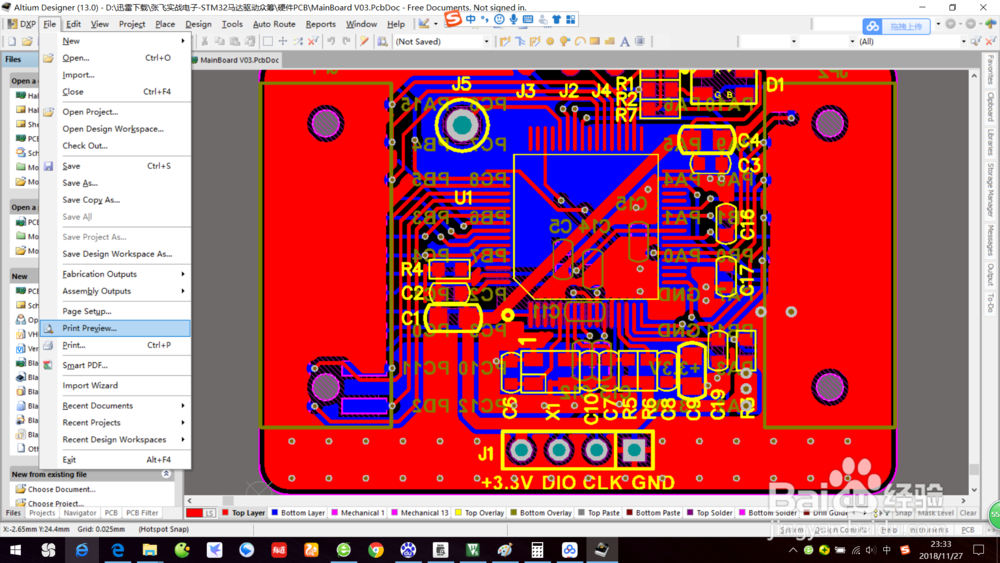The image size is (1000, 563).
Task: Switch to the Top Paste layer tab
Action: (598, 513)
